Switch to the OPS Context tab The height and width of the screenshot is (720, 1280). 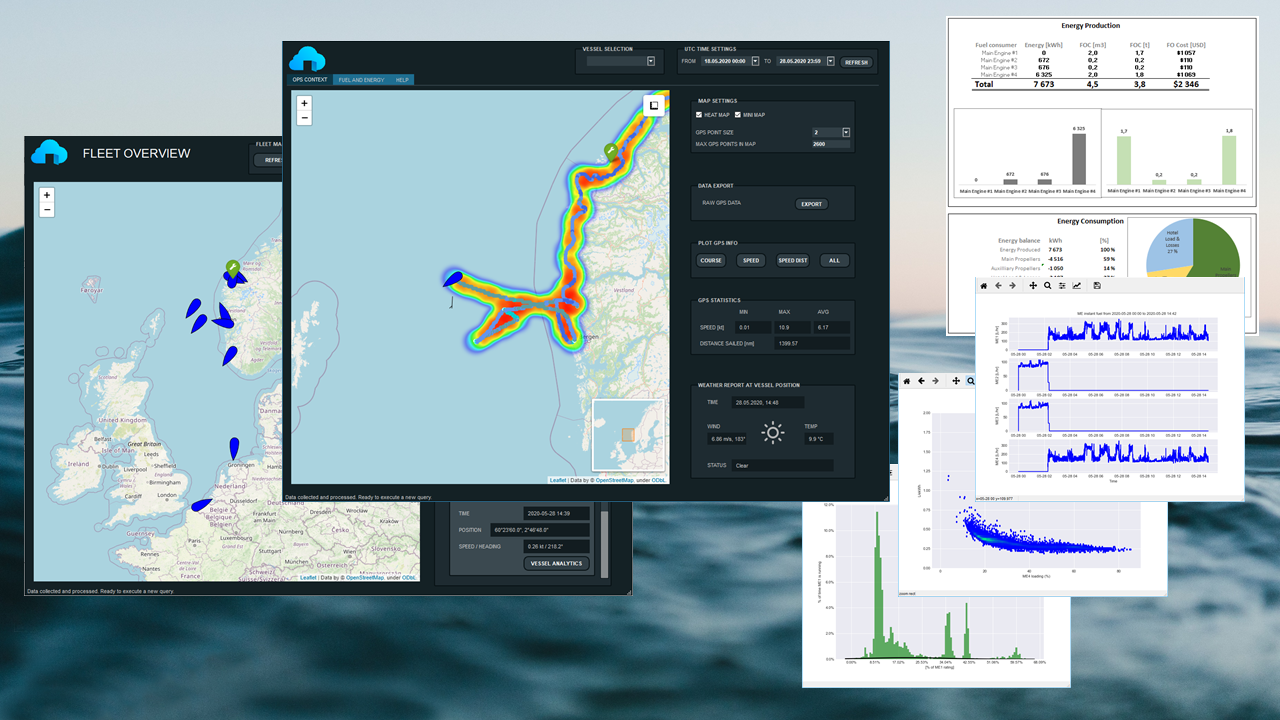[x=309, y=80]
